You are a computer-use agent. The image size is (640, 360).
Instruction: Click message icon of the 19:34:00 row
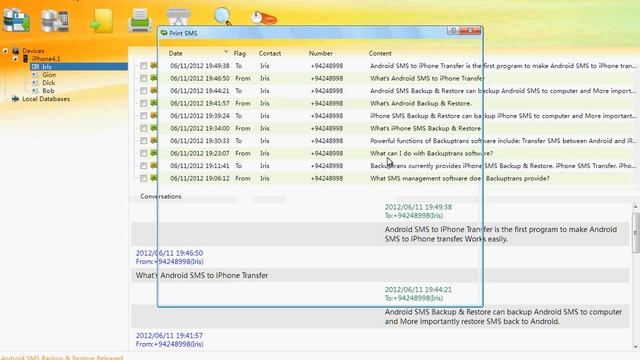(154, 128)
